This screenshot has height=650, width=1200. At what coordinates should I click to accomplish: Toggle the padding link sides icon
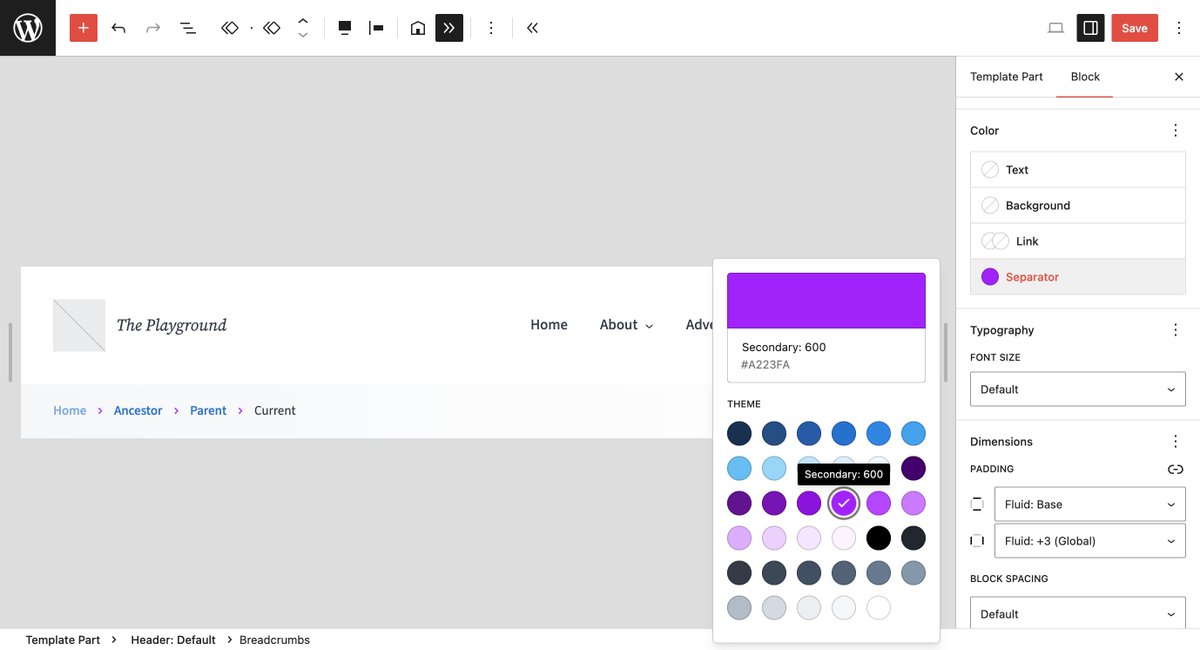tap(1175, 469)
